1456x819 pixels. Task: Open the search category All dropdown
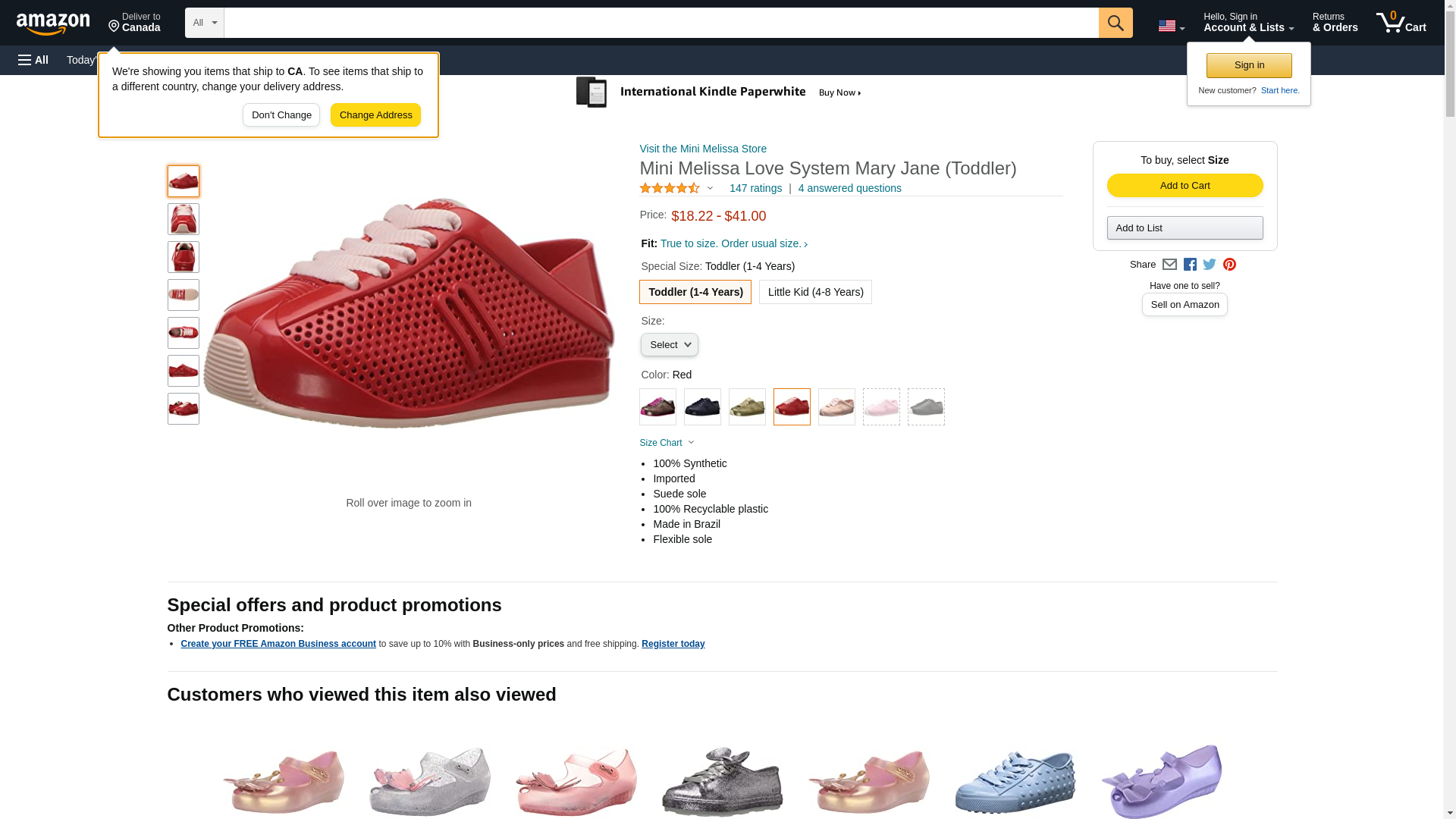pyautogui.click(x=205, y=23)
